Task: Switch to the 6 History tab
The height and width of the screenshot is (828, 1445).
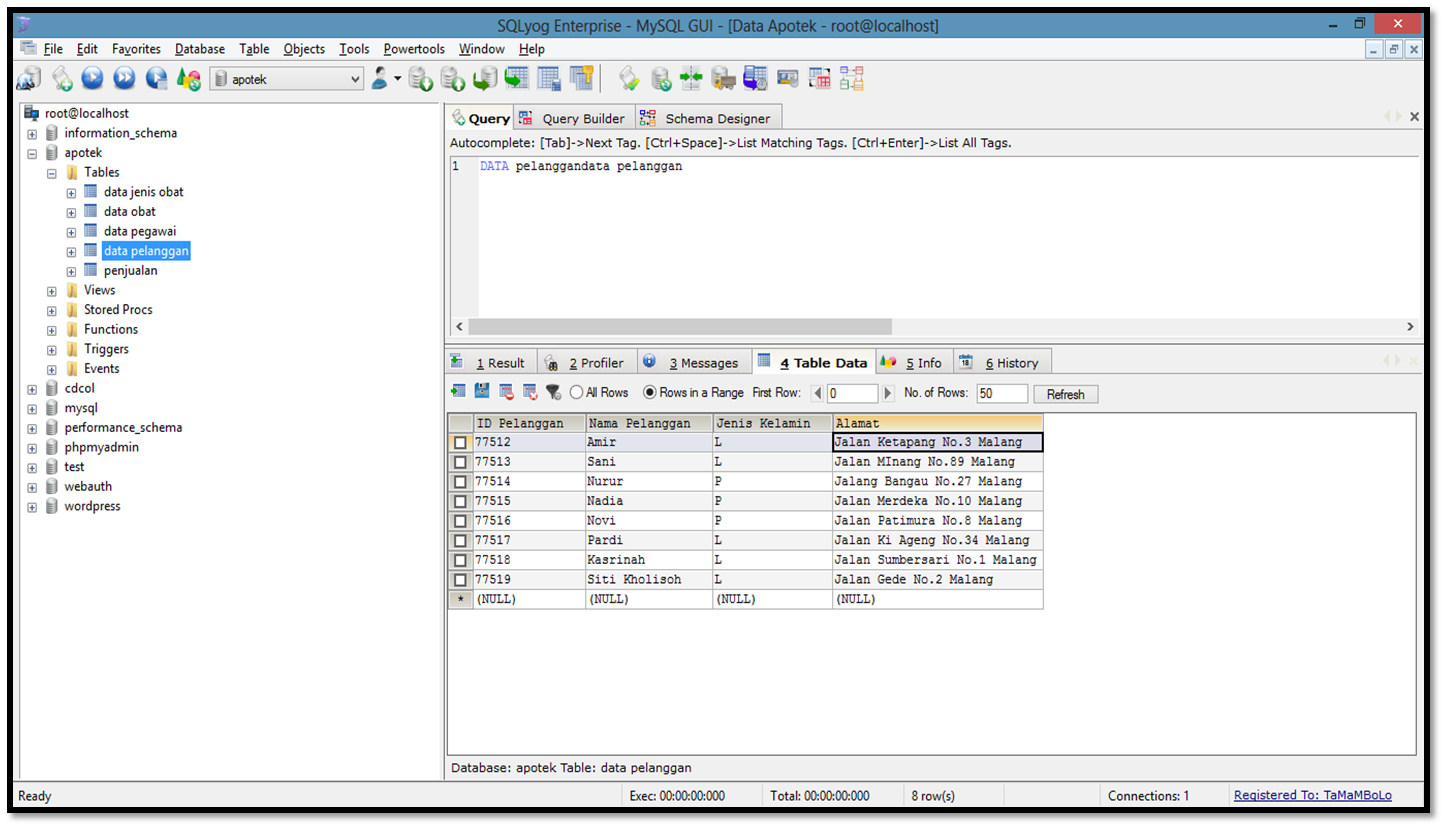Action: coord(1001,362)
